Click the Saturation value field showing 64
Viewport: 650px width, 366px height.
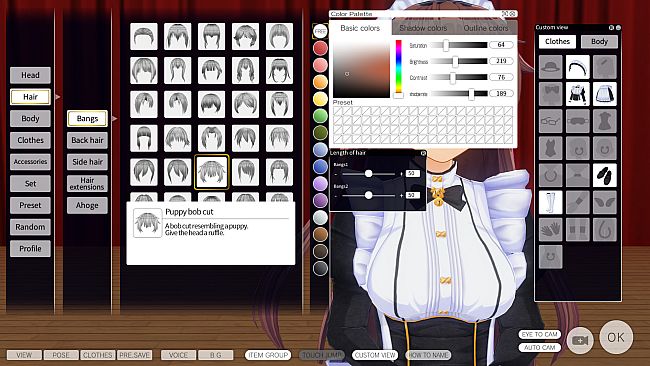501,45
